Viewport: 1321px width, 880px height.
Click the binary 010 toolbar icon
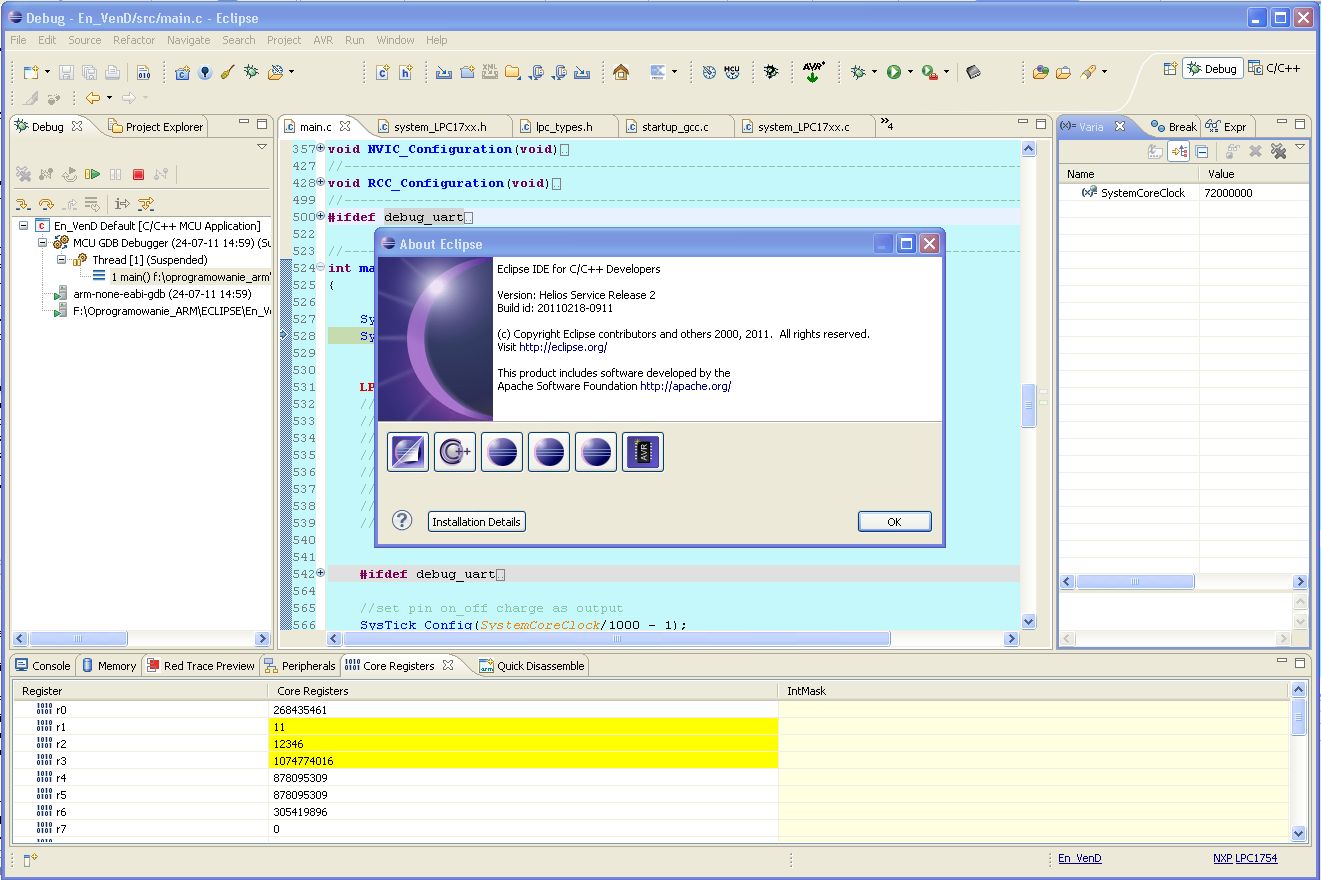point(143,72)
